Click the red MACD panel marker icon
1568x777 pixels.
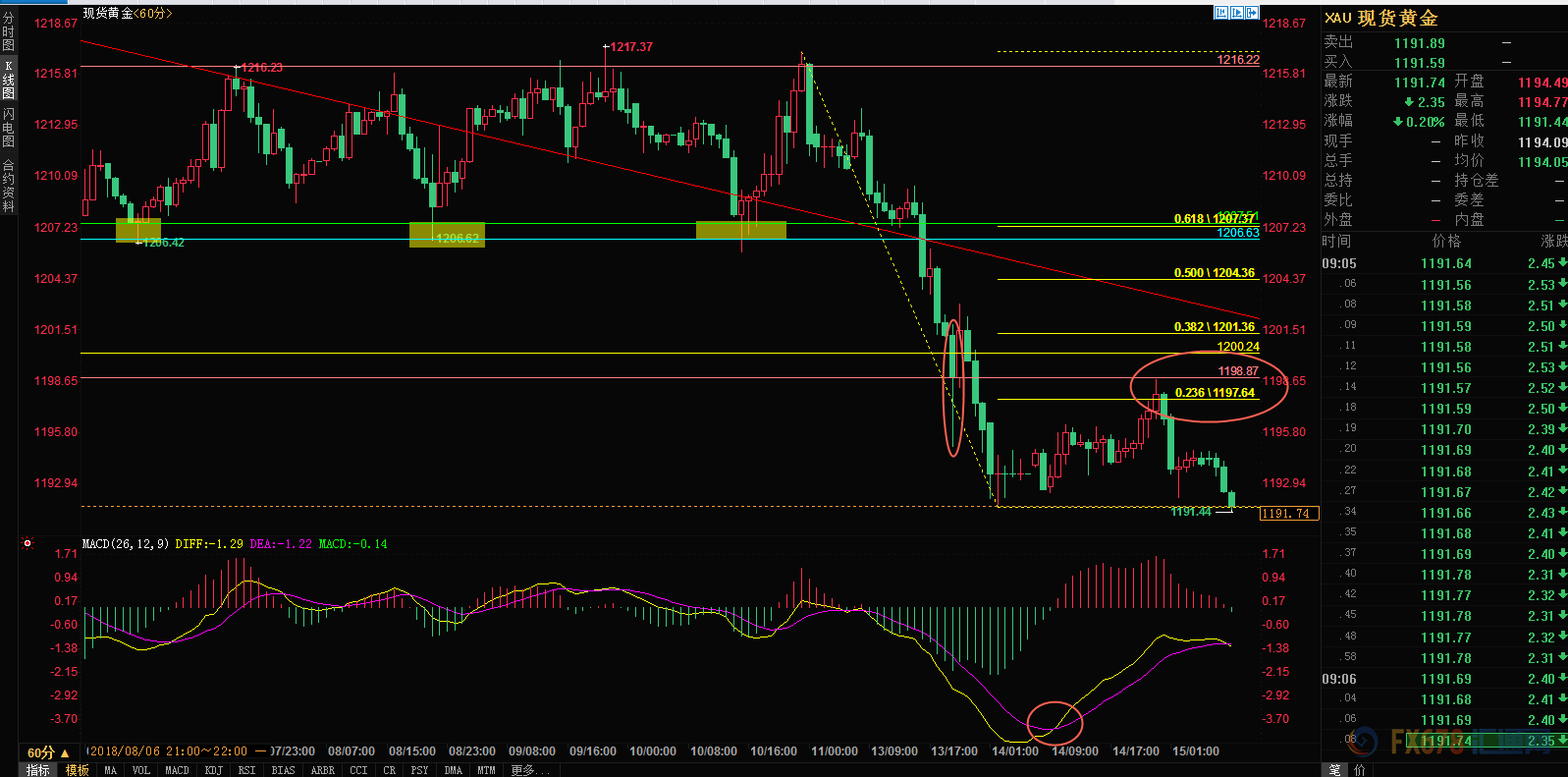27,543
